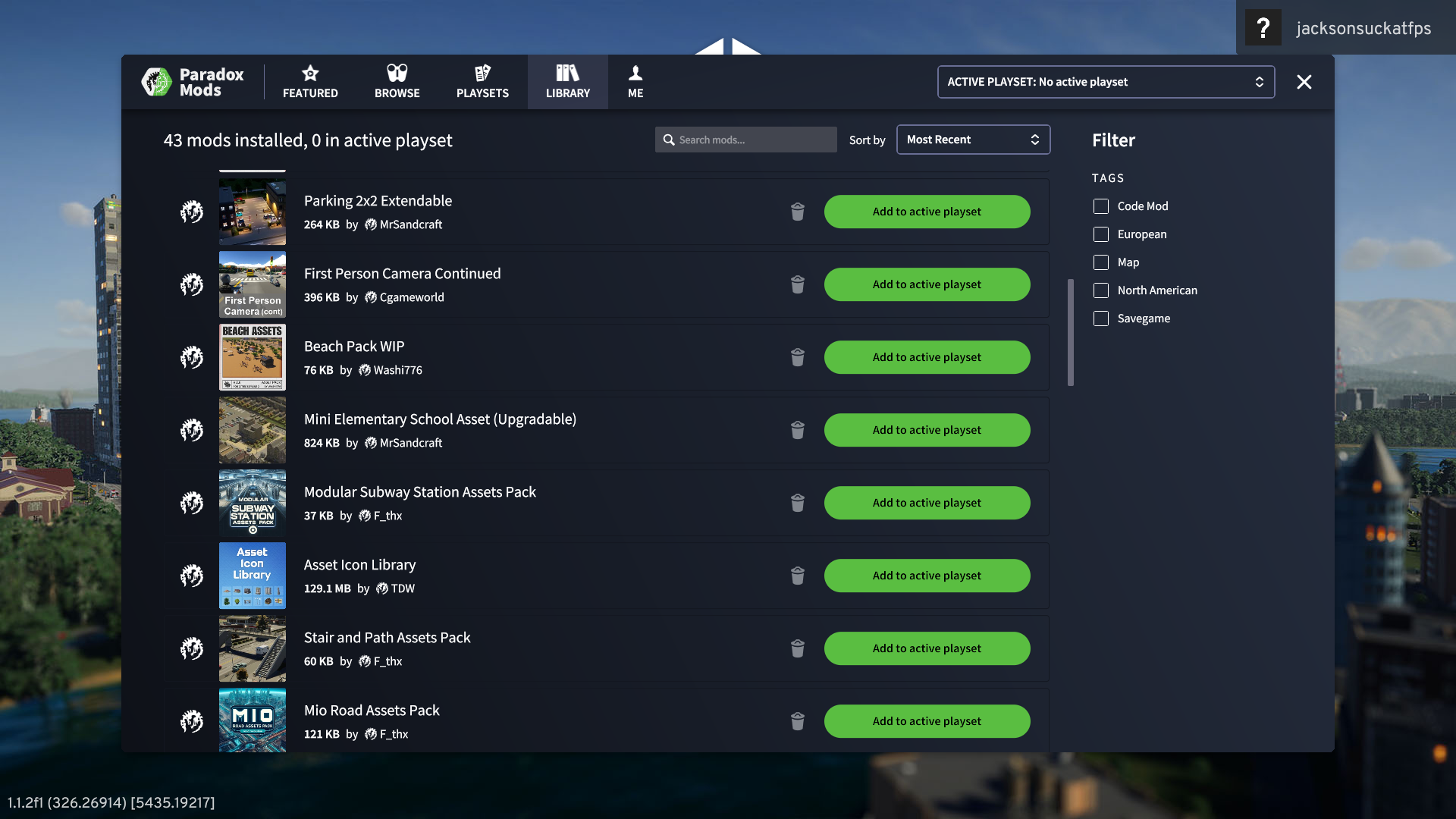This screenshot has width=1456, height=819.
Task: Remove Beach Pack WIP via trash icon
Action: pyautogui.click(x=797, y=357)
